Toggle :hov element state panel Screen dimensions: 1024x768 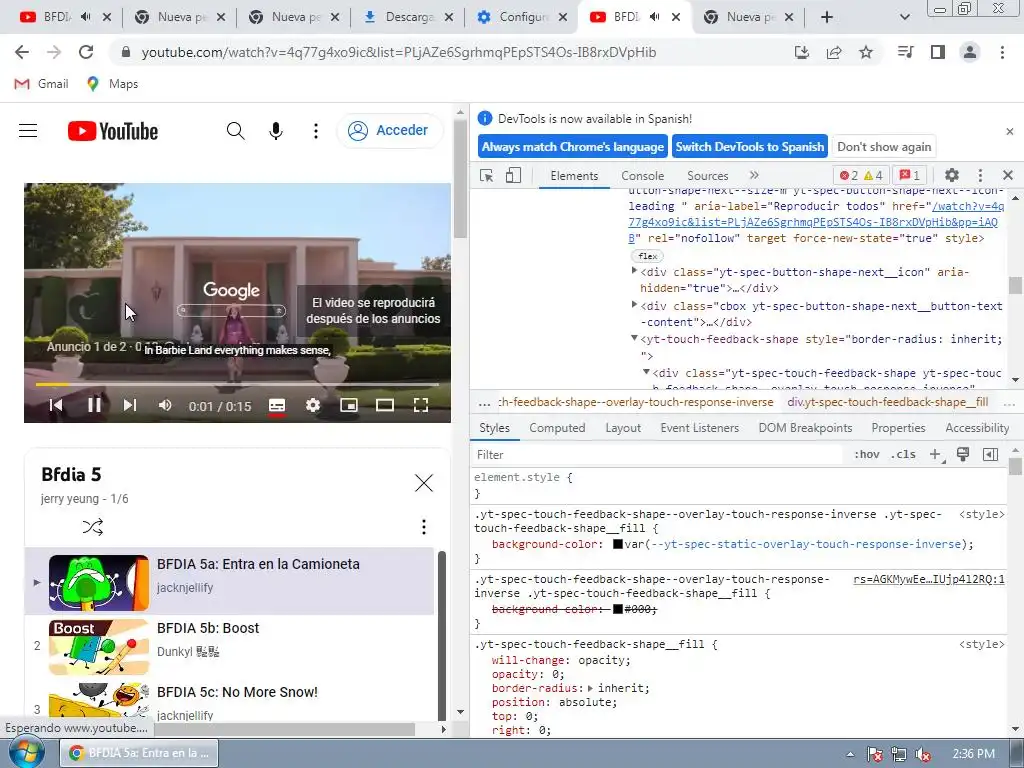[x=867, y=455]
